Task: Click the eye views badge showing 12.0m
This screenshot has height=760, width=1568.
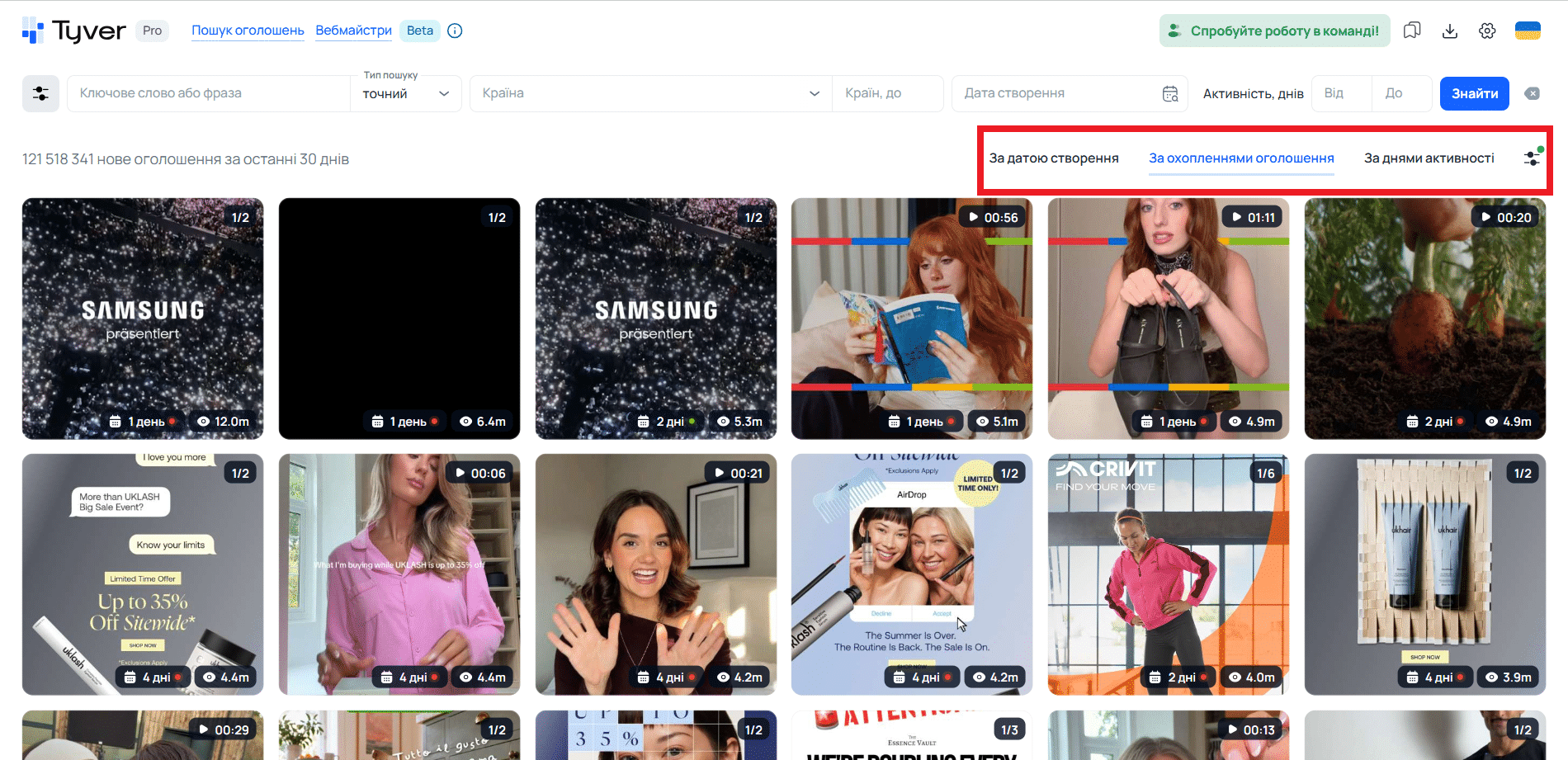Action: [223, 422]
